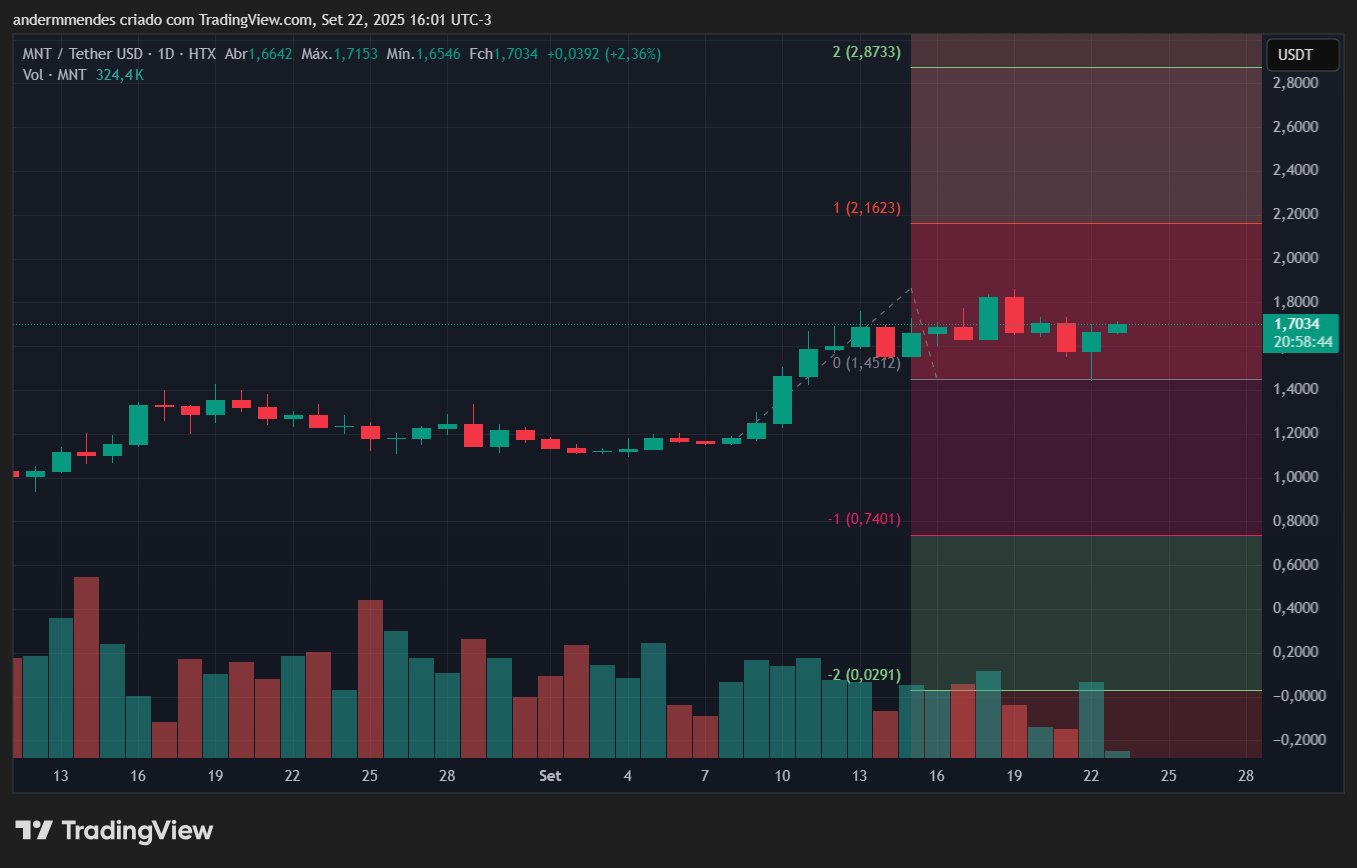
Task: Click the tallest red volume bar
Action: click(x=87, y=666)
